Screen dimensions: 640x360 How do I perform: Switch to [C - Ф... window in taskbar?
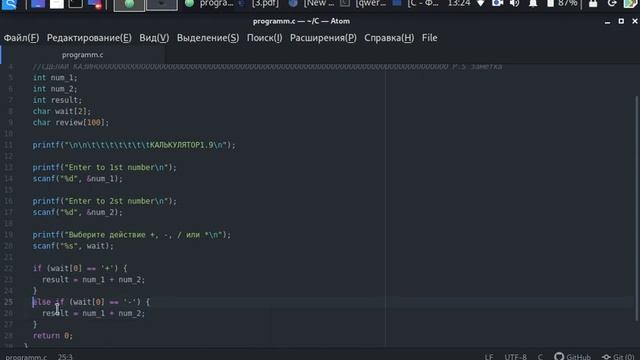(416, 4)
